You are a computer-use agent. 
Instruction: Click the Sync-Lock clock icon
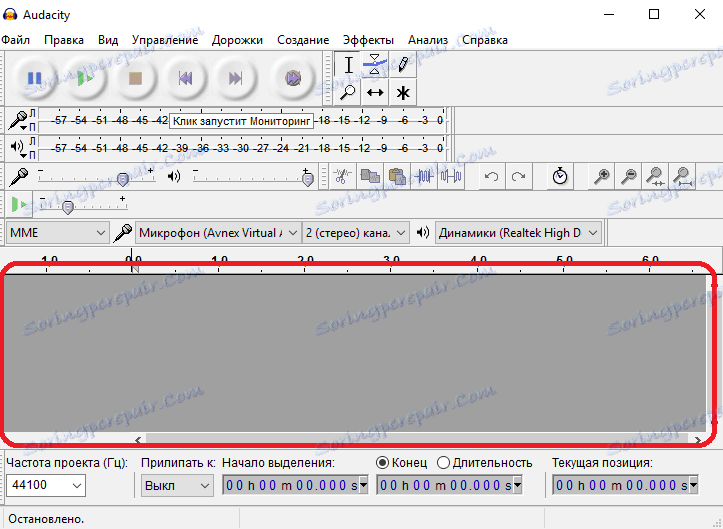click(x=560, y=176)
